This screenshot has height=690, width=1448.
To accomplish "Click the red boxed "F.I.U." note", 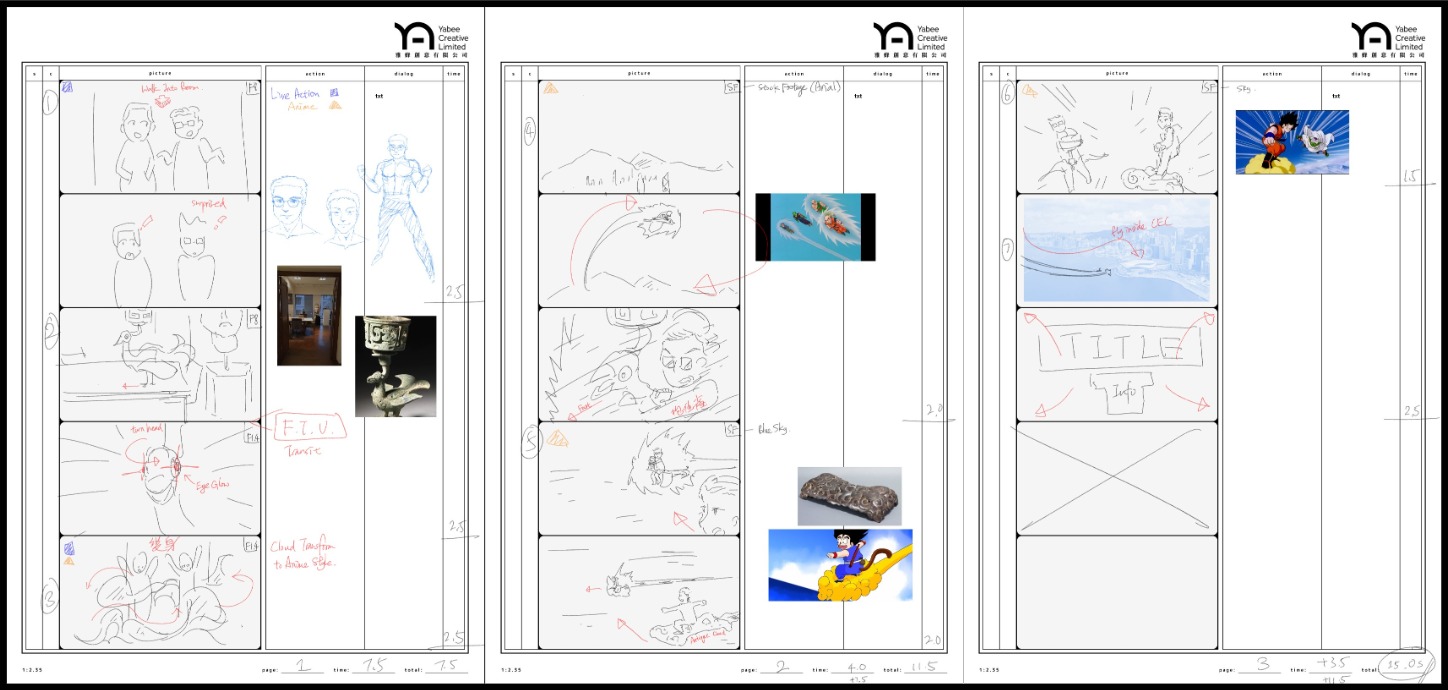I will click(310, 428).
